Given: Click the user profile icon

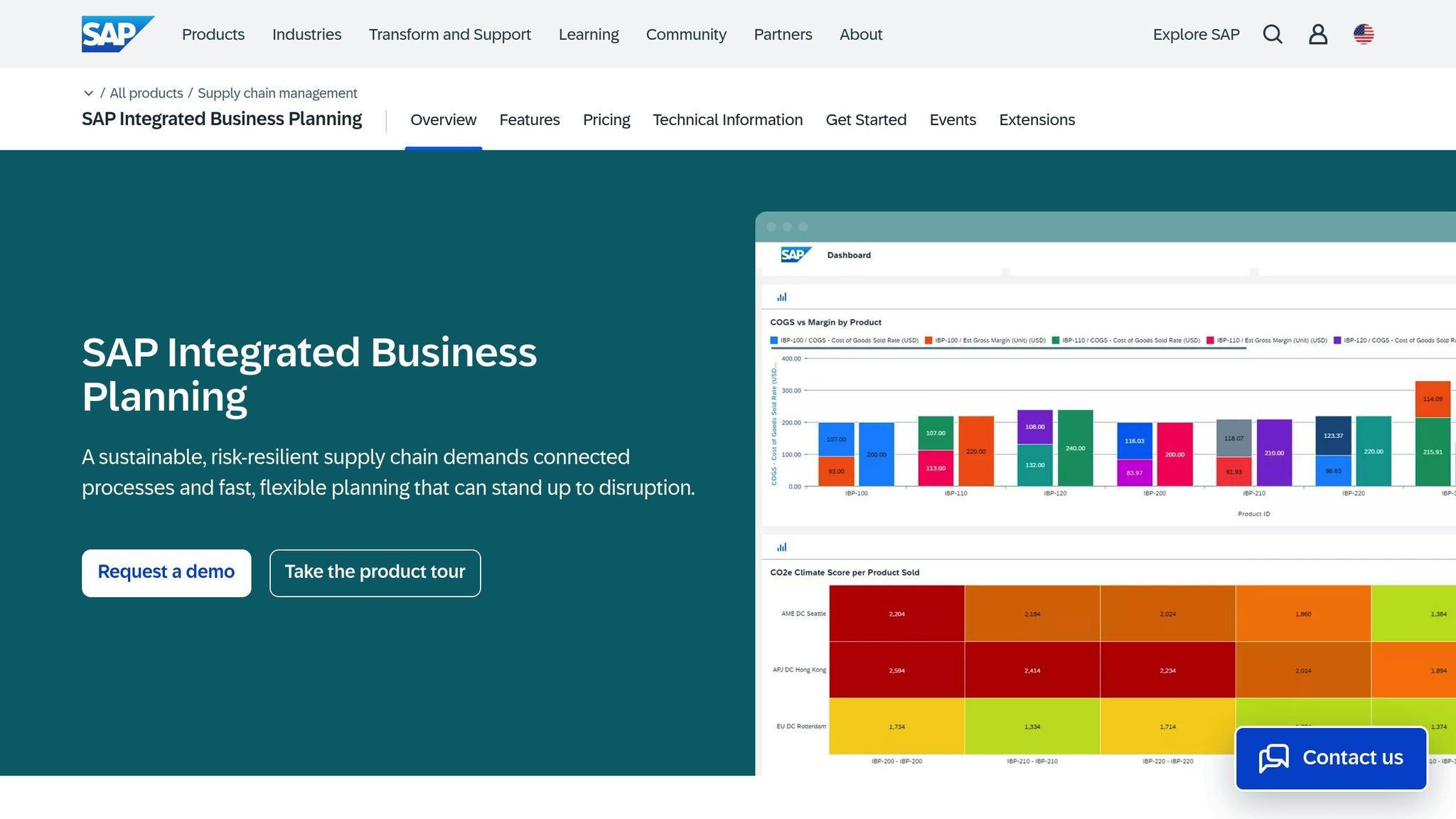Looking at the screenshot, I should pyautogui.click(x=1318, y=34).
